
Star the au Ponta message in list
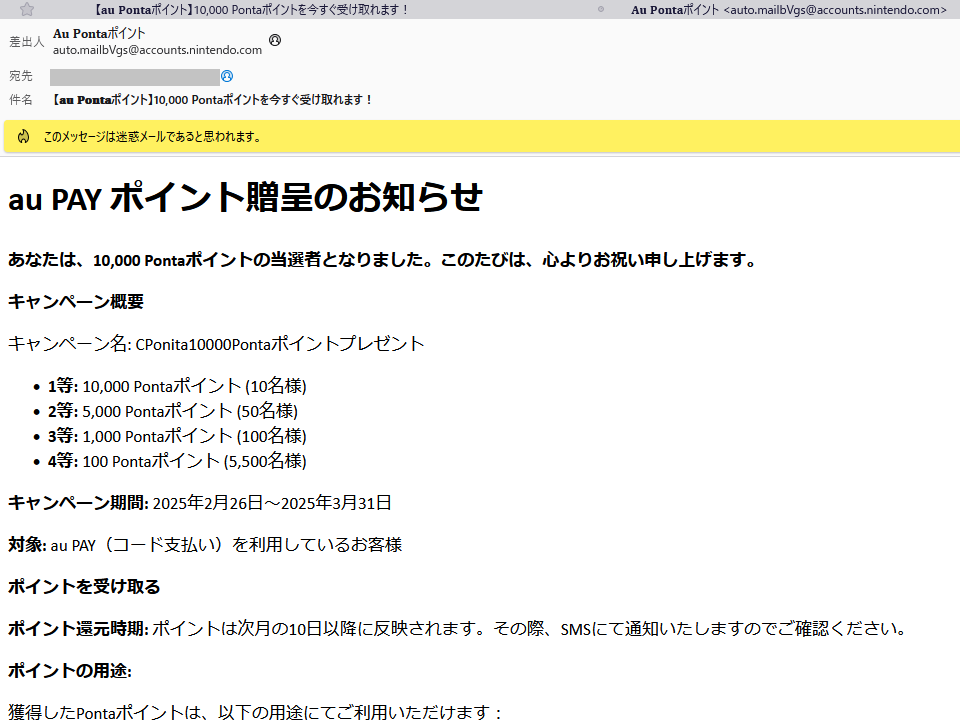pos(27,9)
